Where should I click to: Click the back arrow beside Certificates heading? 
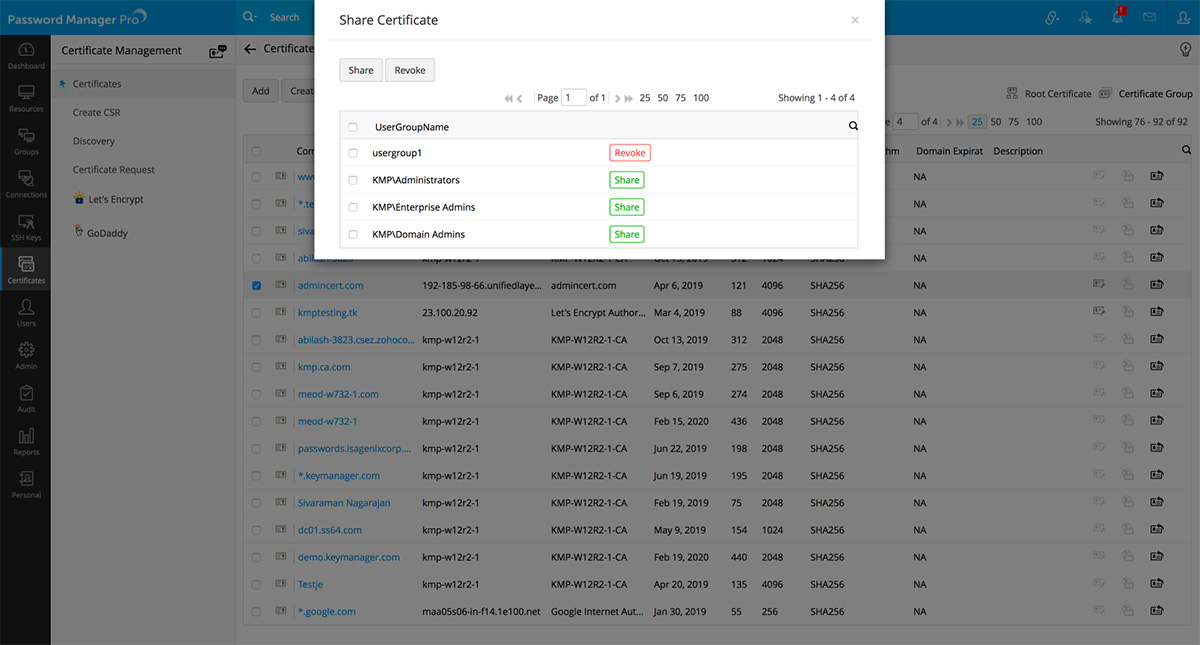[250, 49]
